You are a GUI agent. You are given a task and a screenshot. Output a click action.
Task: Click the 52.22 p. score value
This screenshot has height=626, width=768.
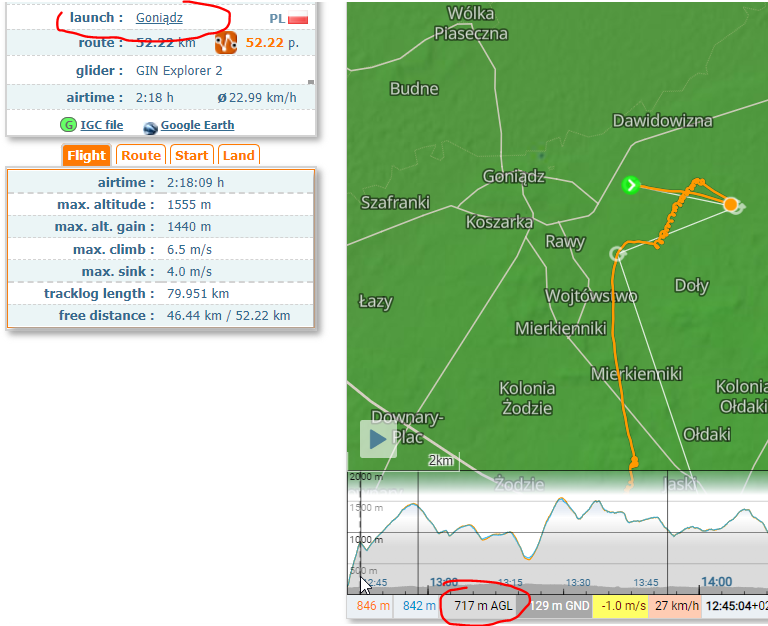[x=272, y=43]
